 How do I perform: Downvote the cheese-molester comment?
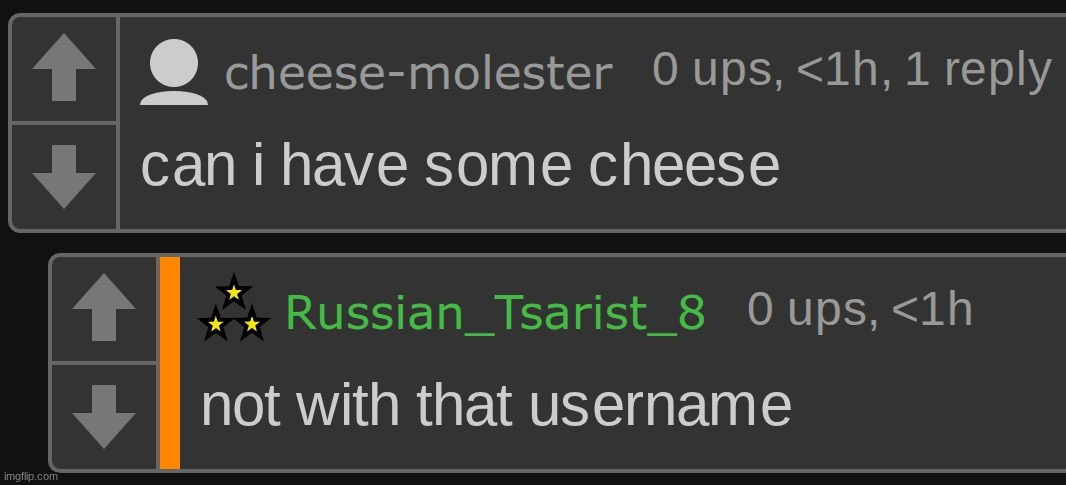click(x=64, y=177)
